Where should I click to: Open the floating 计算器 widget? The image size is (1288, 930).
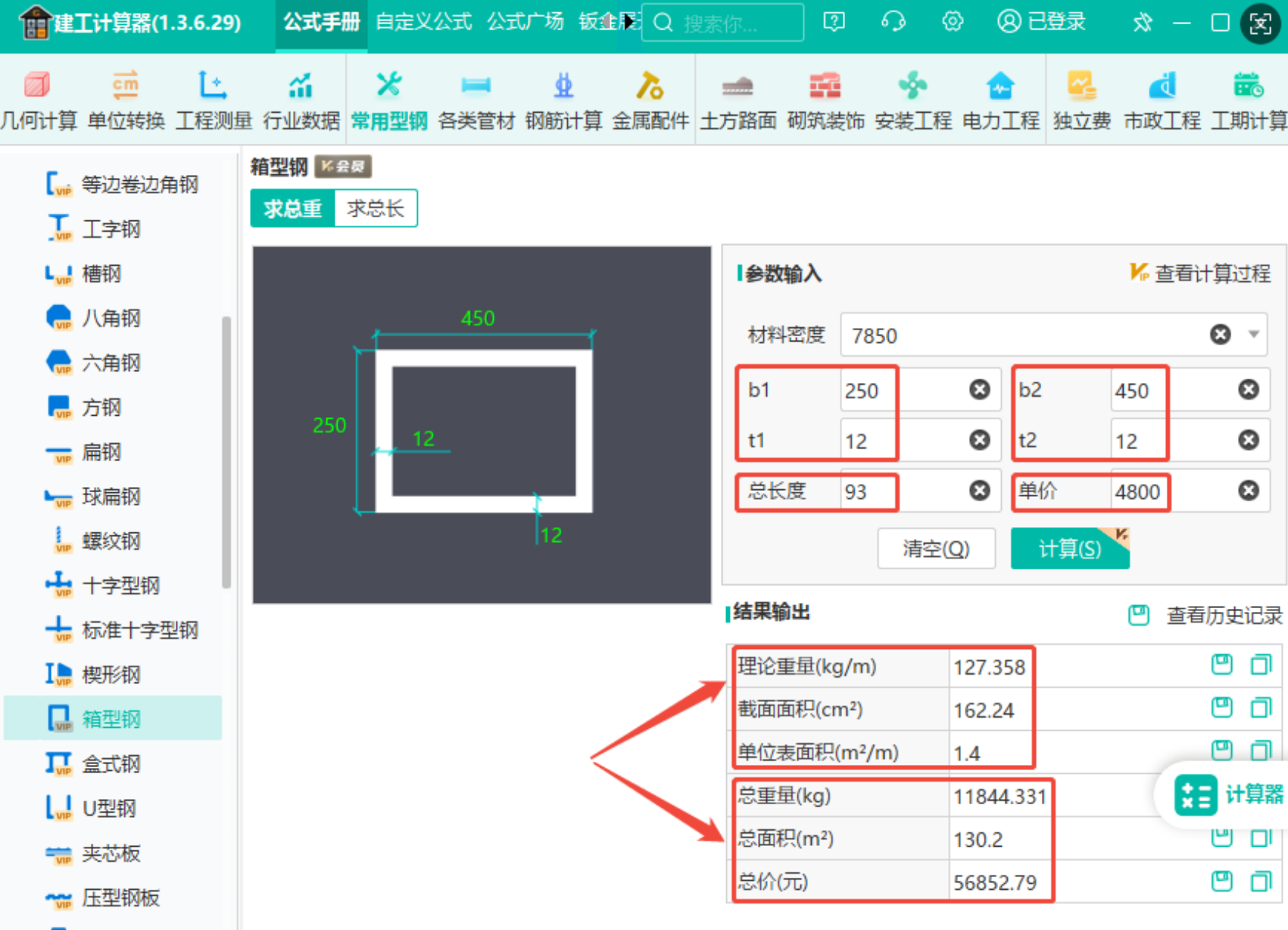coord(1227,794)
